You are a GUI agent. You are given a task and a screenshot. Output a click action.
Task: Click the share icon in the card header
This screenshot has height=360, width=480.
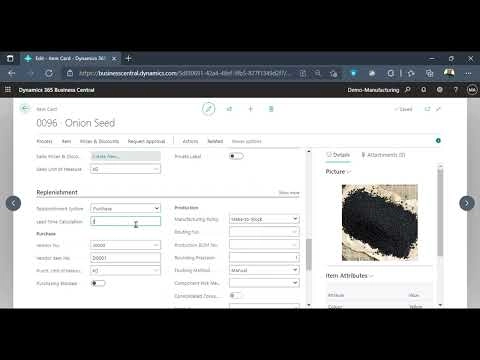(229, 109)
